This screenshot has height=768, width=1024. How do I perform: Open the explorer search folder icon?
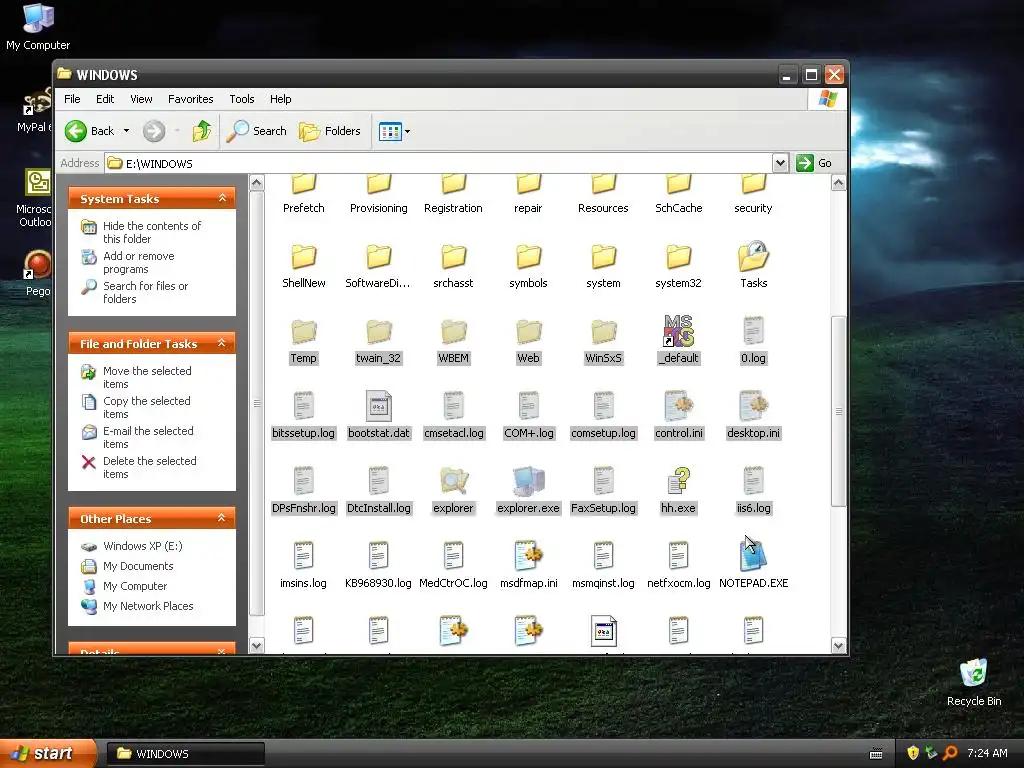[453, 482]
